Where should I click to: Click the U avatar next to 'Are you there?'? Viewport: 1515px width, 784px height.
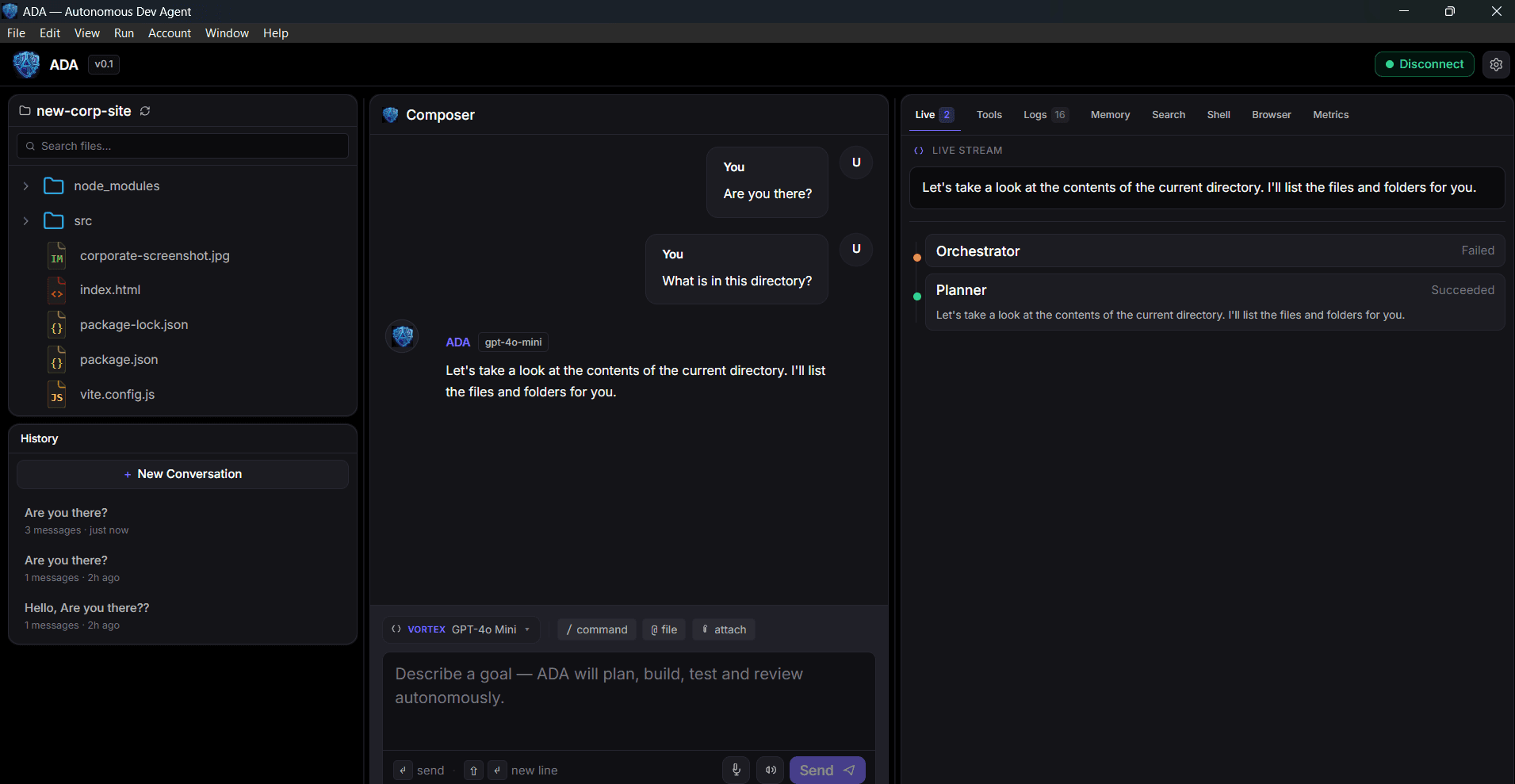coord(856,163)
